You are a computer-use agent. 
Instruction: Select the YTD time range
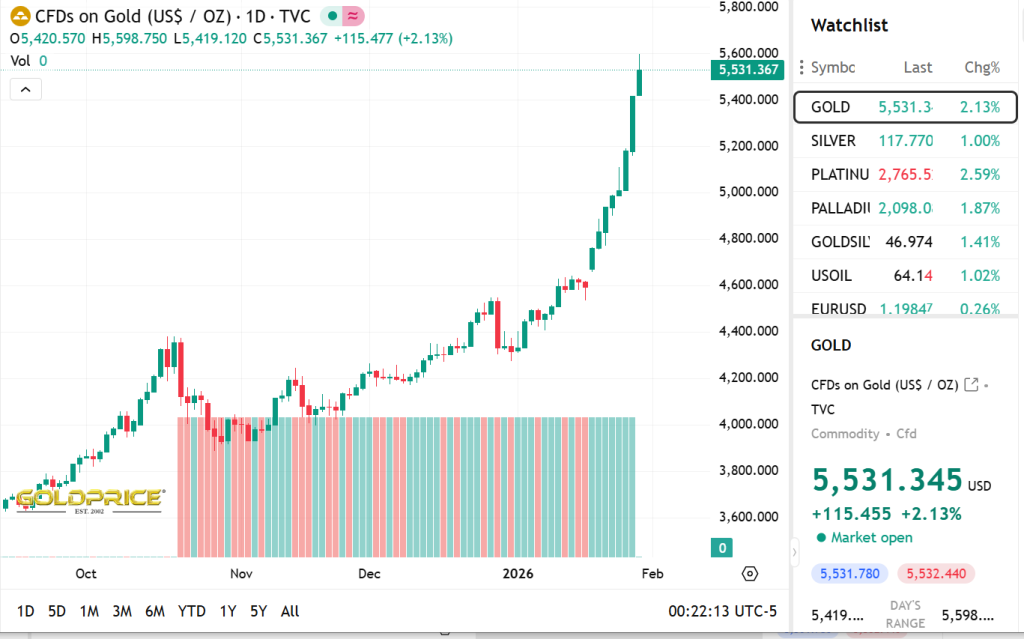pyautogui.click(x=191, y=611)
